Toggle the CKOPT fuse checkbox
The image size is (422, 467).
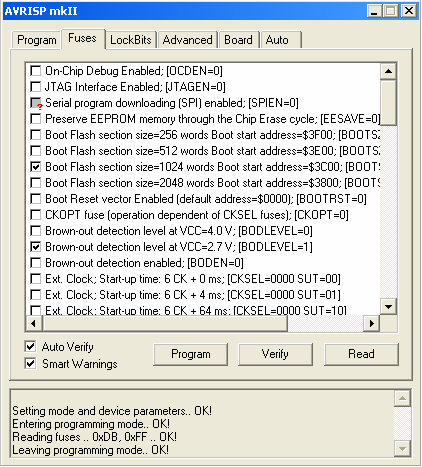(36, 215)
